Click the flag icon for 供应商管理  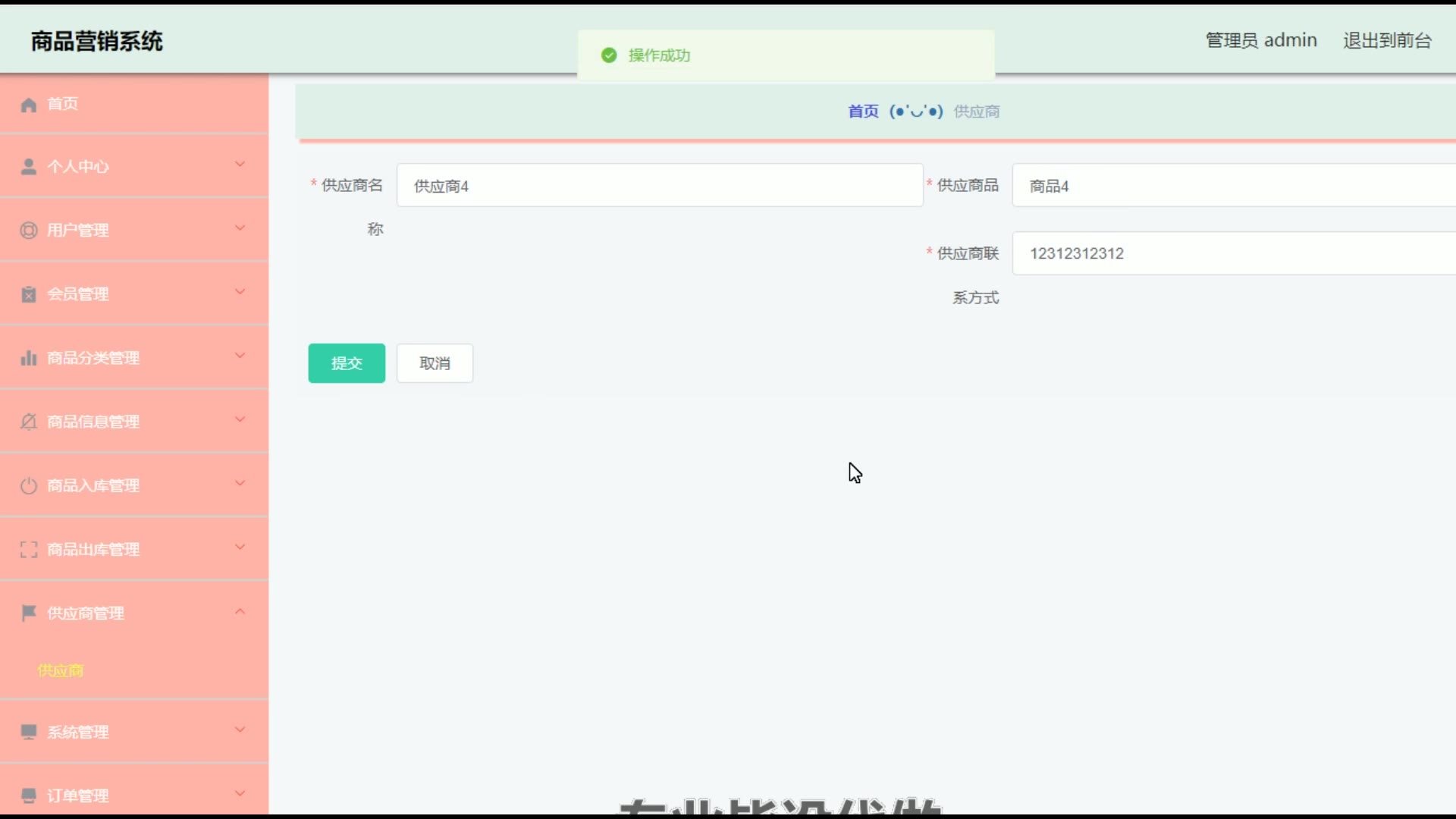click(29, 613)
